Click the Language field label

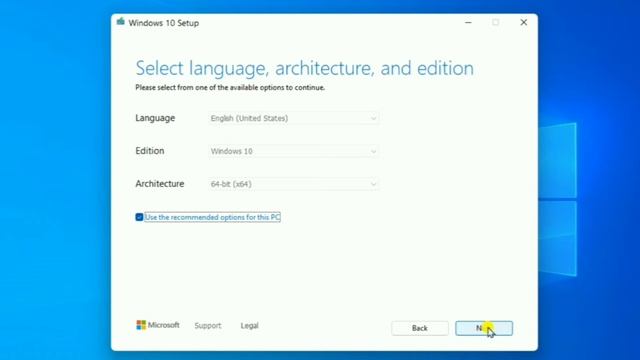point(155,118)
